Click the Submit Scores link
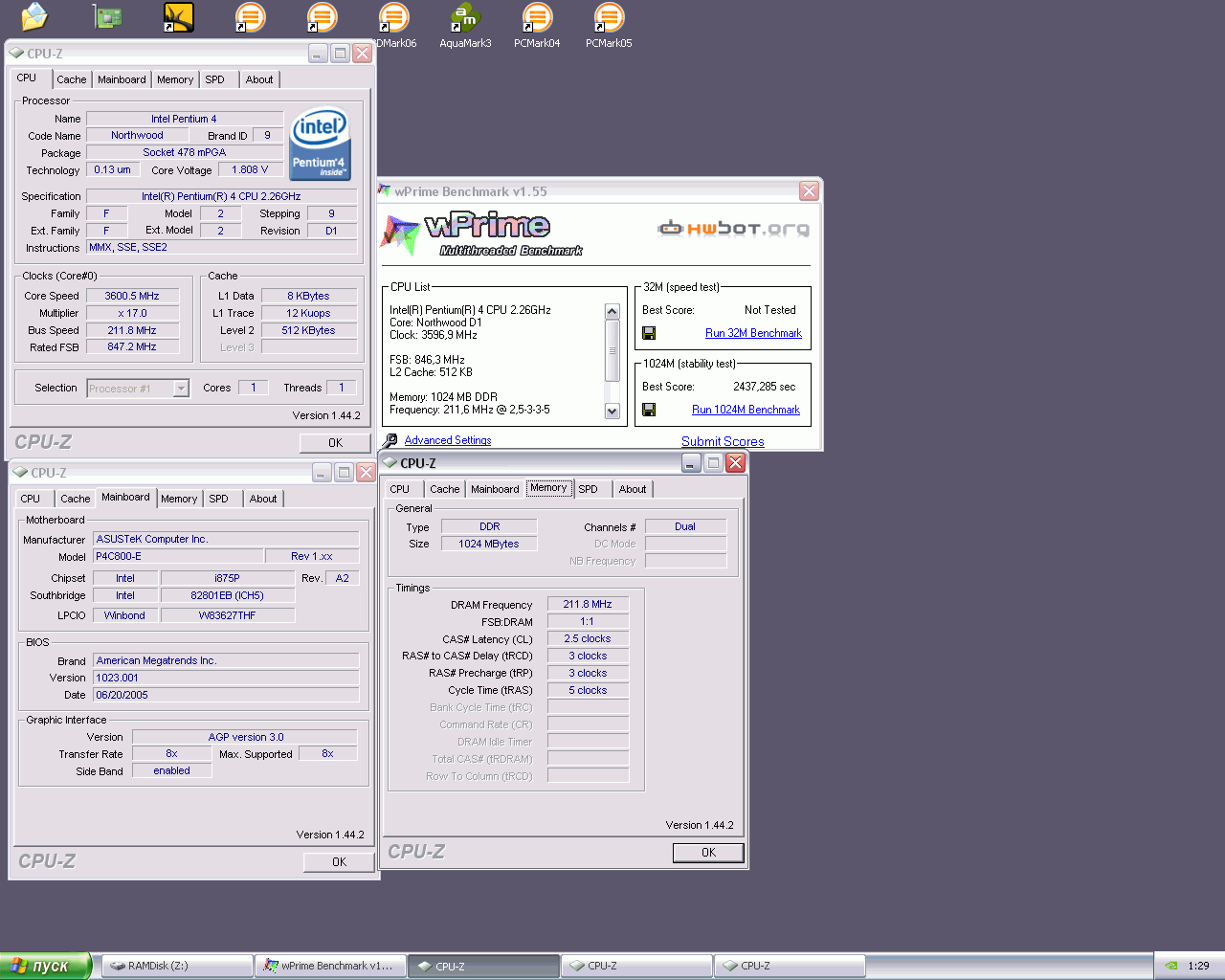1225x980 pixels. click(723, 442)
